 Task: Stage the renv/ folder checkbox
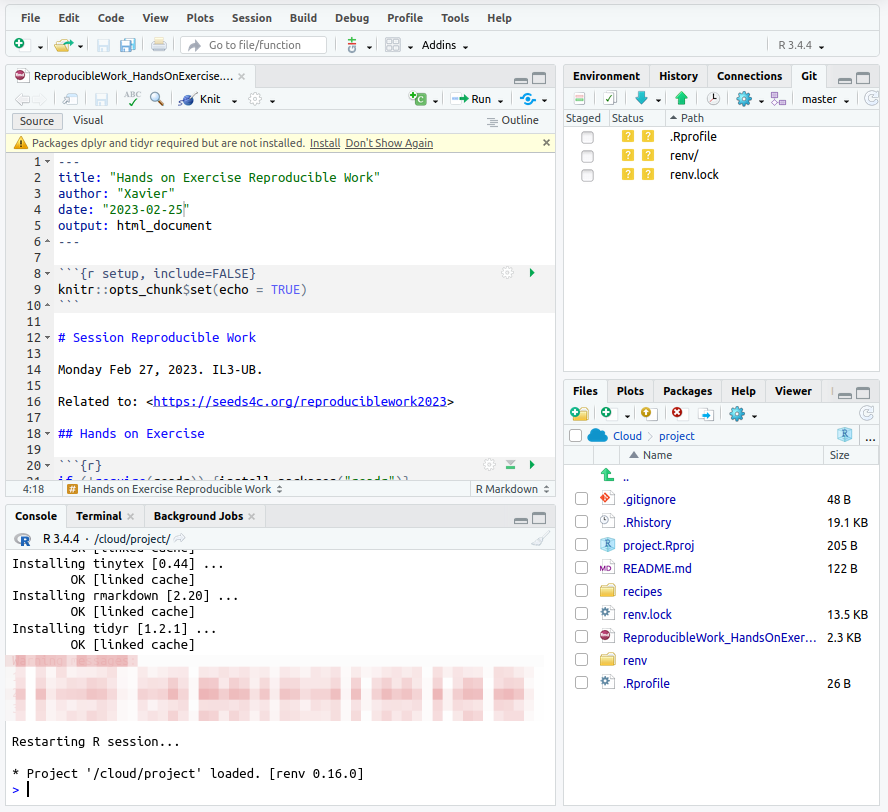pyautogui.click(x=587, y=156)
